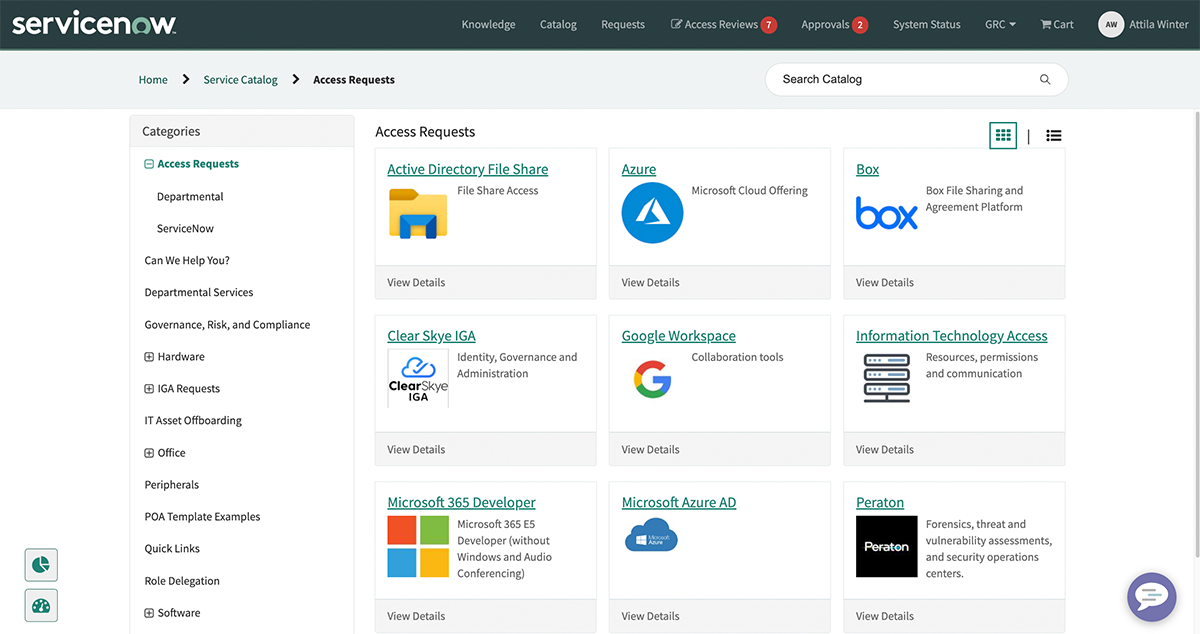This screenshot has height=634, width=1200.
Task: Click the Box logo image
Action: 887,213
